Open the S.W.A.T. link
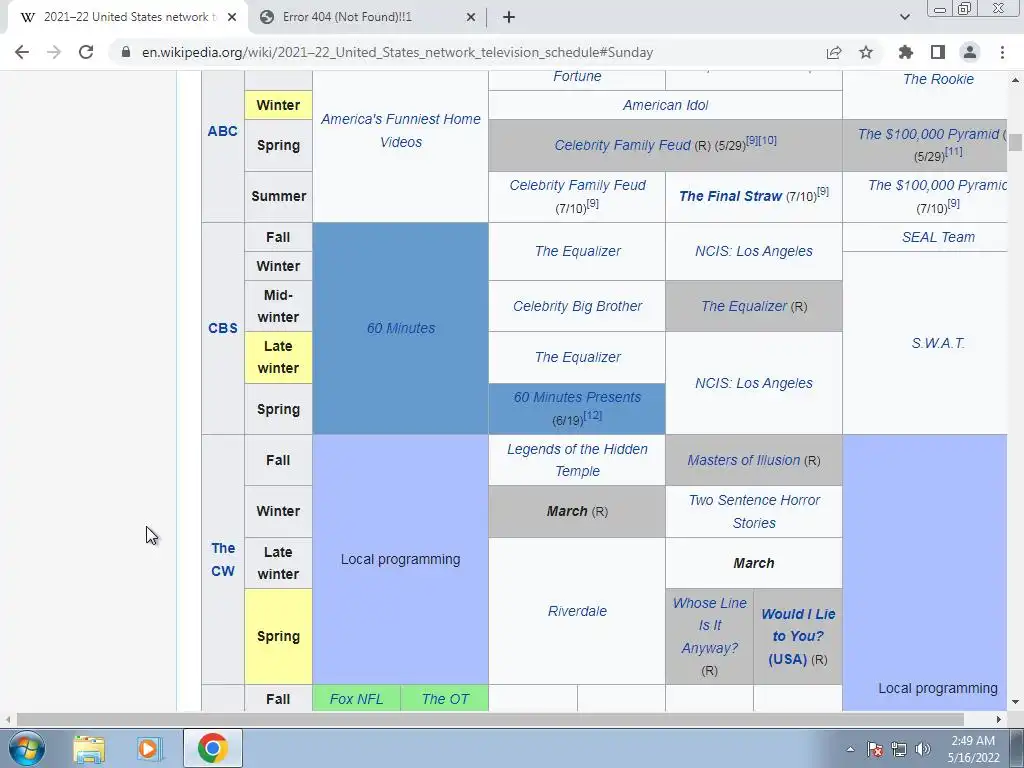Viewport: 1024px width, 768px height. point(938,343)
